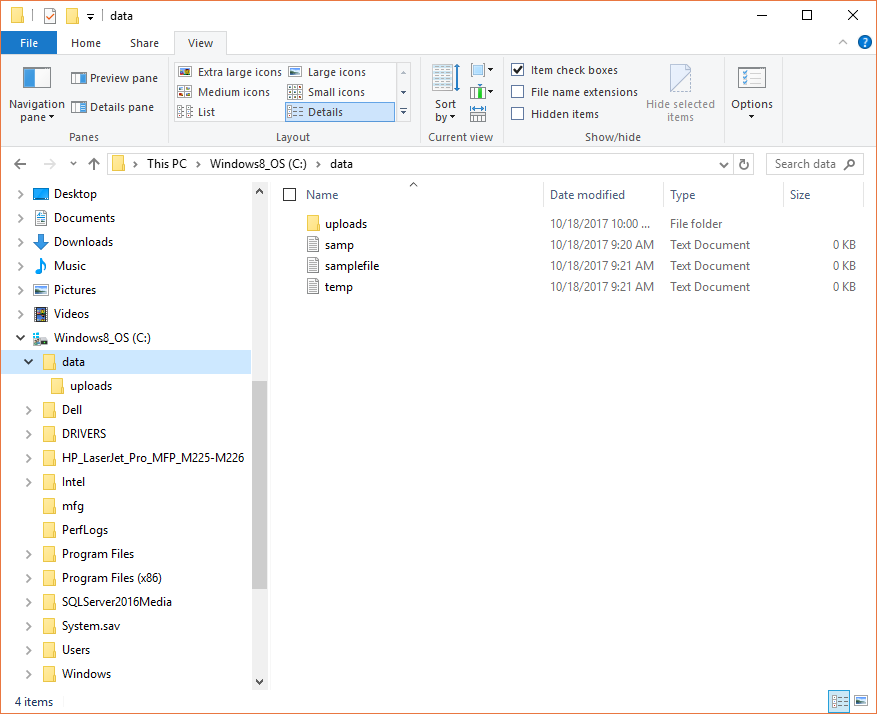Open the Navigation pane menu
This screenshot has width=877, height=714.
click(36, 94)
